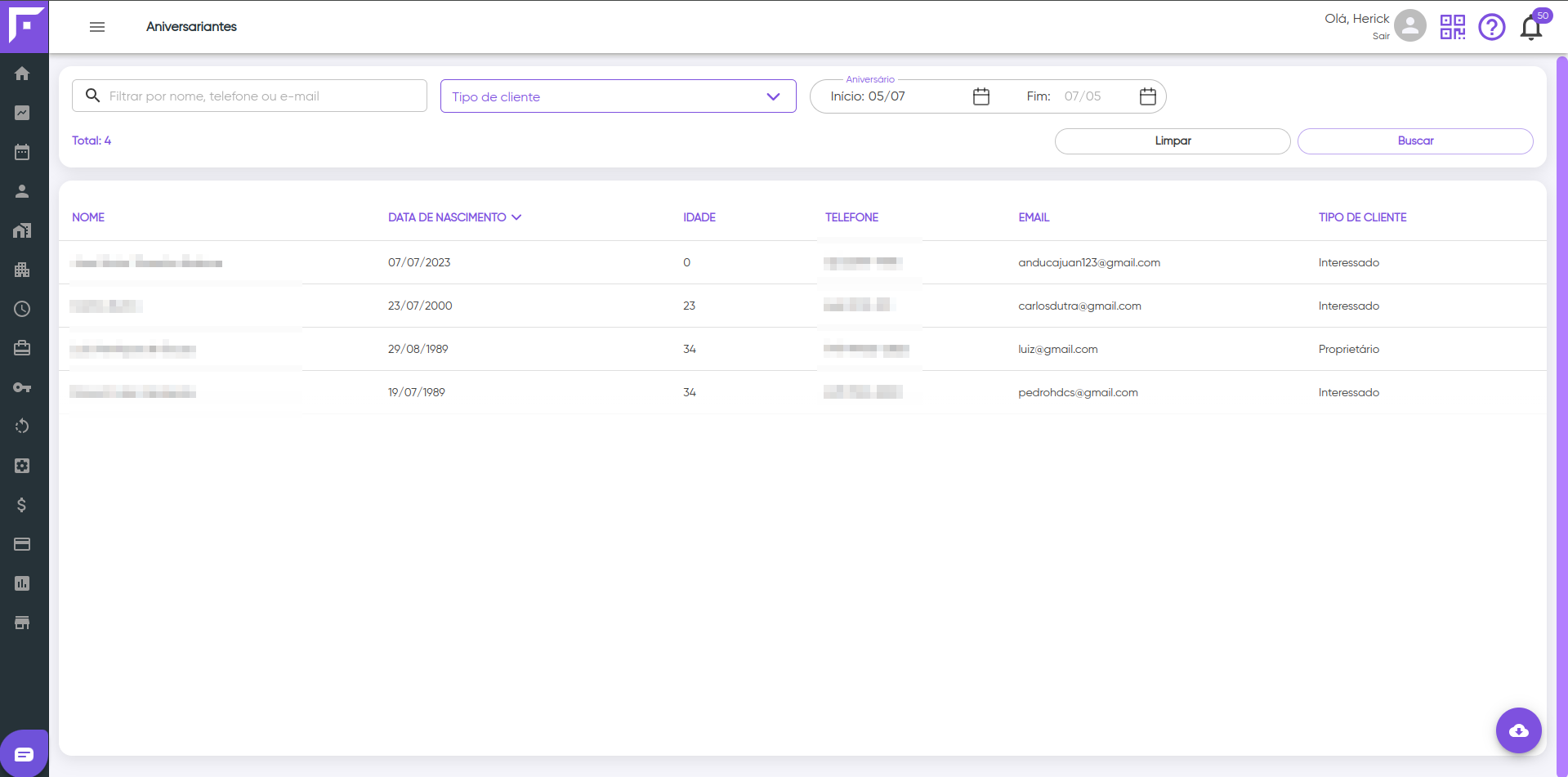Open the calendar sidebar icon

(22, 152)
